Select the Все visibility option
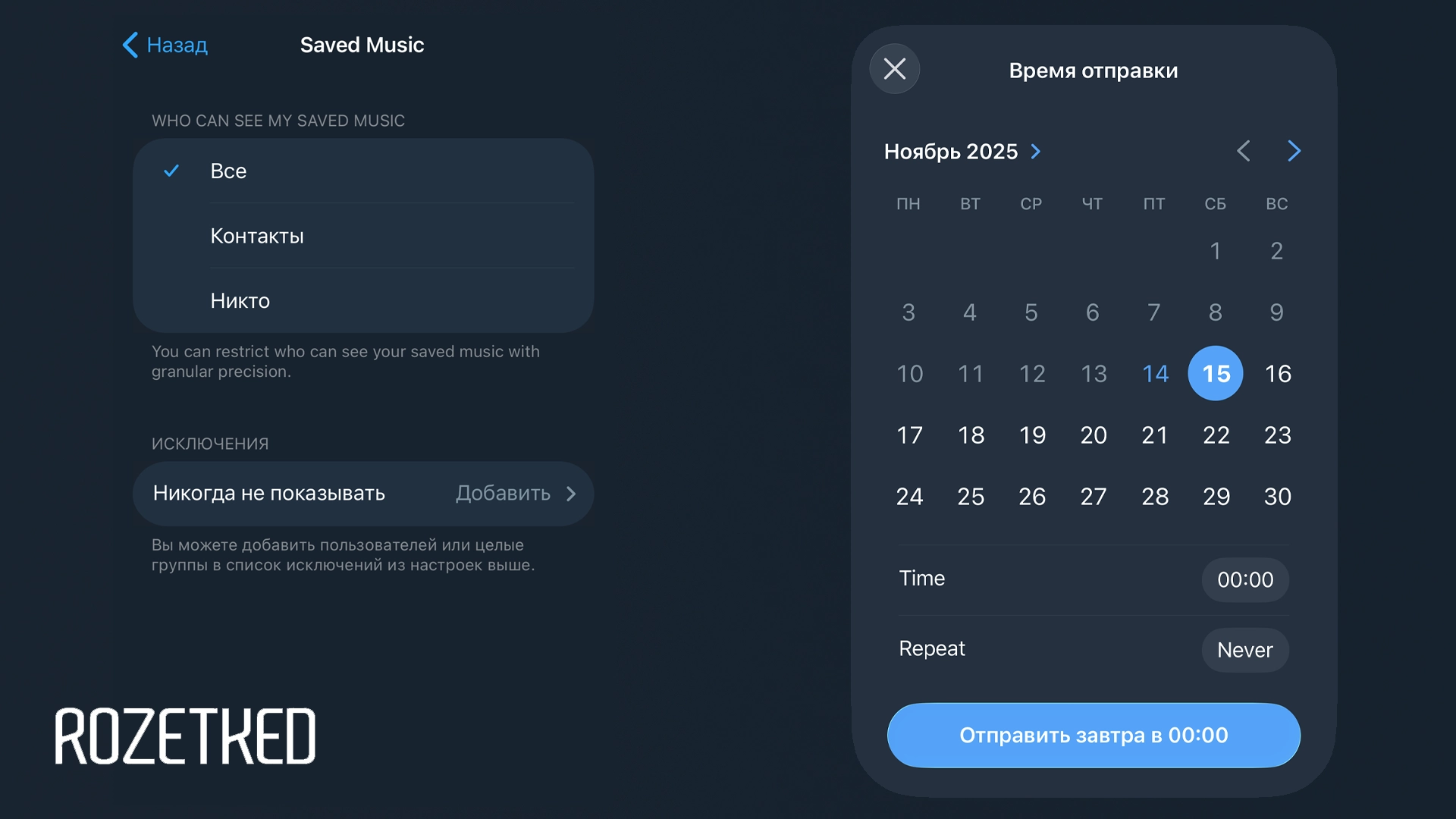Viewport: 1456px width, 819px height. pyautogui.click(x=362, y=171)
